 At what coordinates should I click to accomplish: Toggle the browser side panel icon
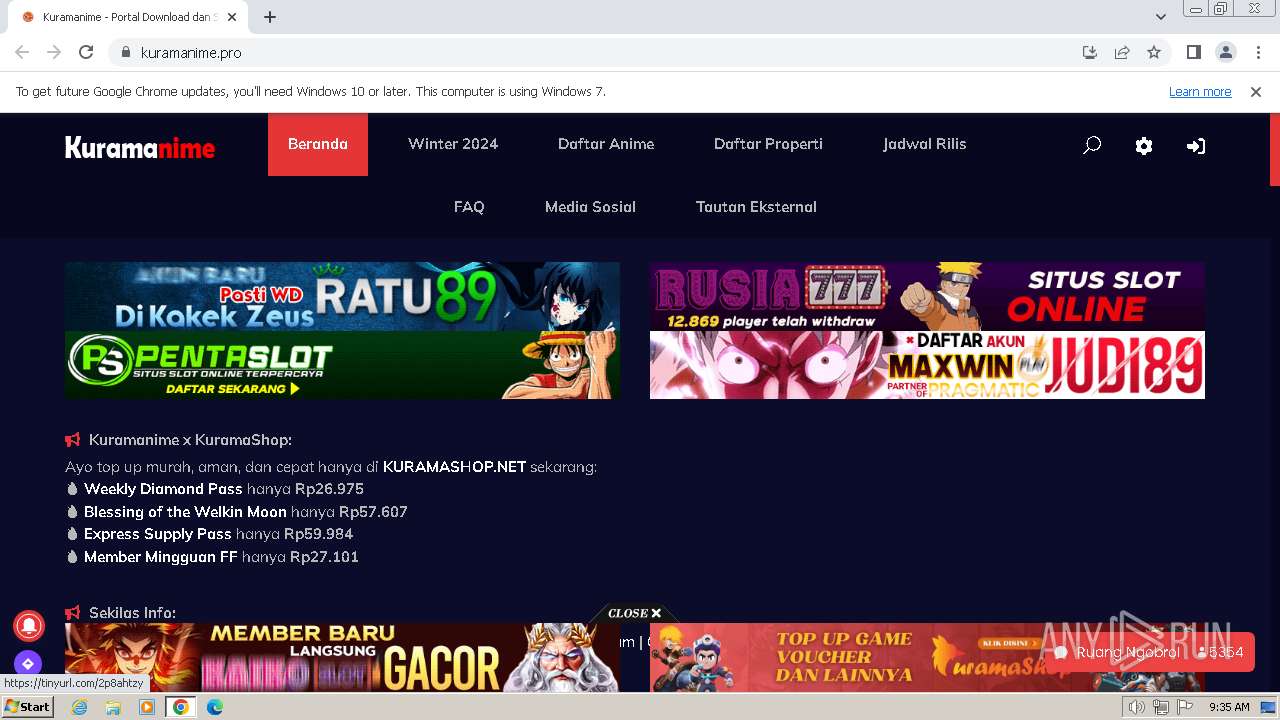[1193, 52]
